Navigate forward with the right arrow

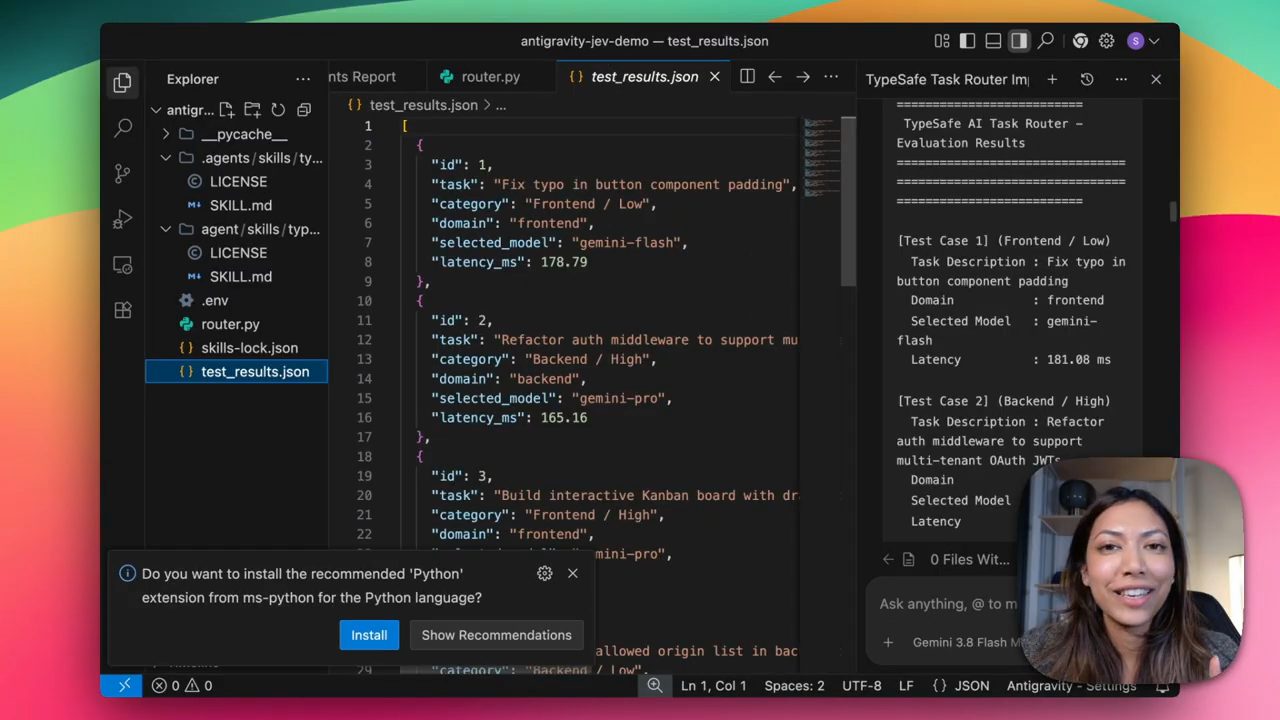click(802, 77)
